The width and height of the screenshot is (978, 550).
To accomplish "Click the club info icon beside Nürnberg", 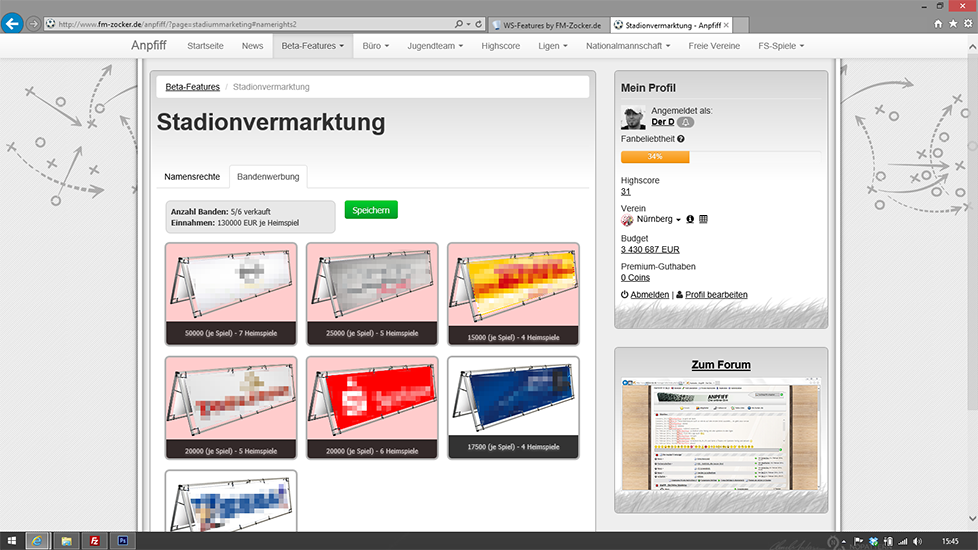I will (x=690, y=219).
